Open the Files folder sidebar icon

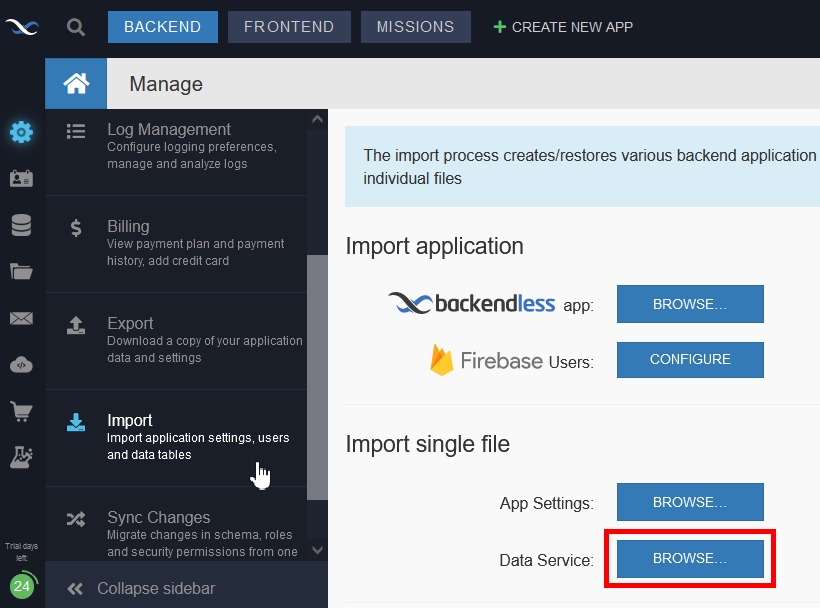coord(21,271)
